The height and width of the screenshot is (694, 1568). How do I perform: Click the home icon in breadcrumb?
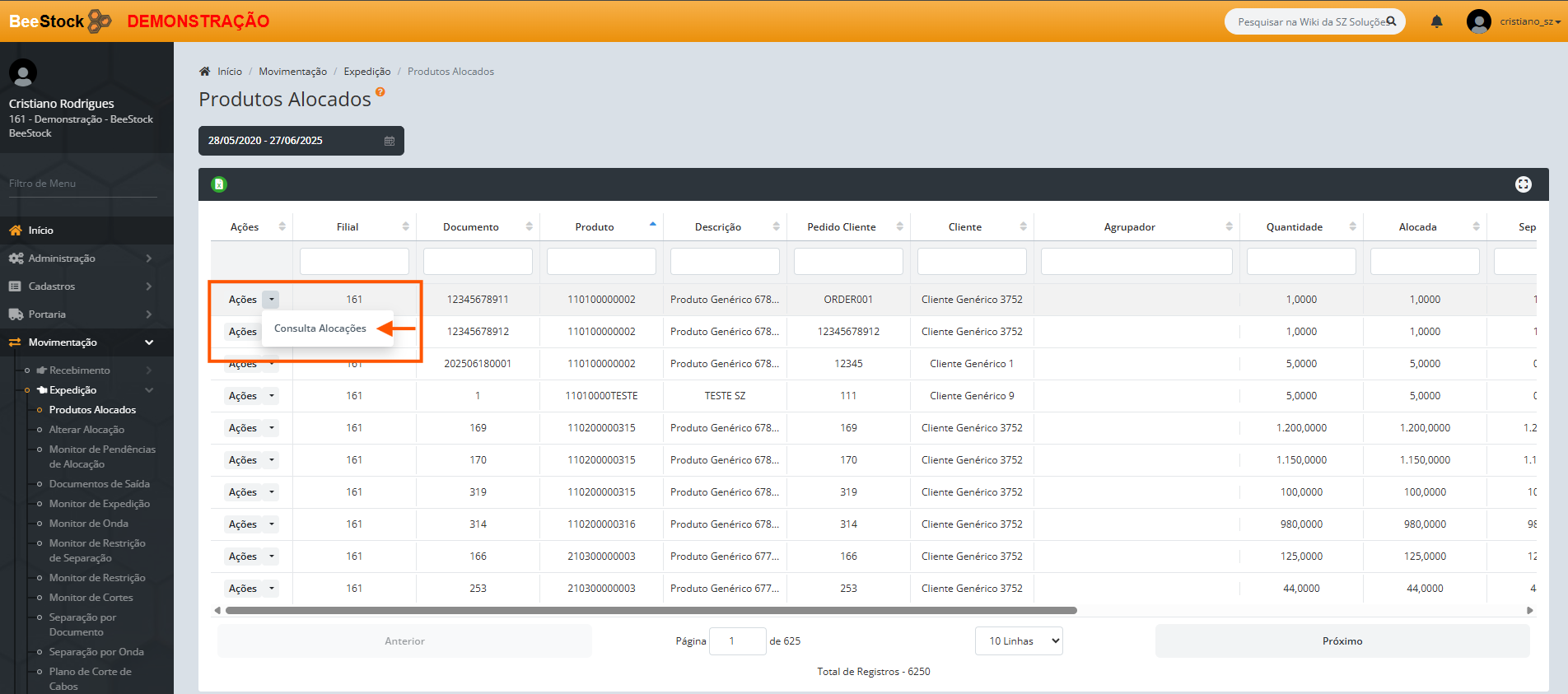tap(205, 72)
